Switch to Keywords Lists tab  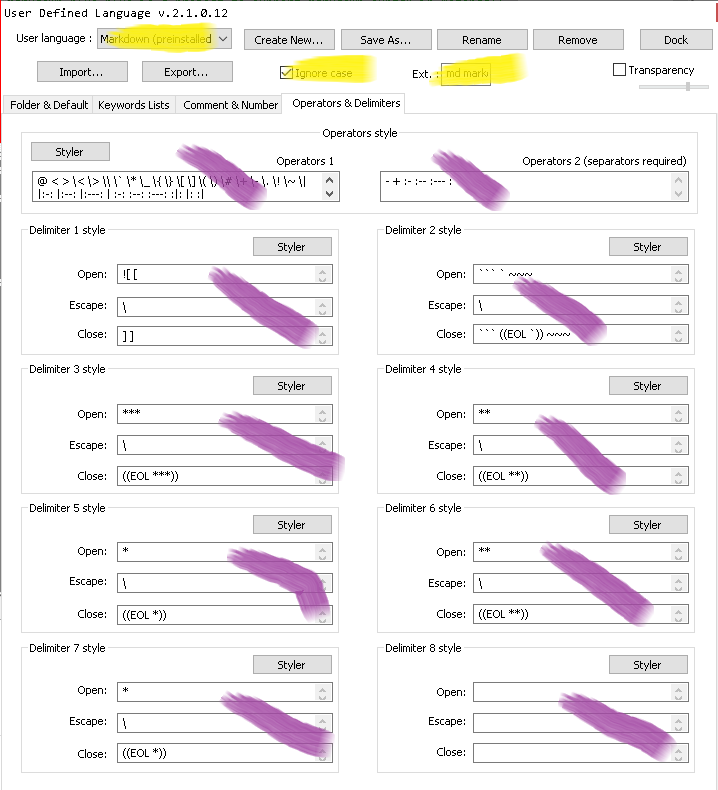(x=134, y=105)
